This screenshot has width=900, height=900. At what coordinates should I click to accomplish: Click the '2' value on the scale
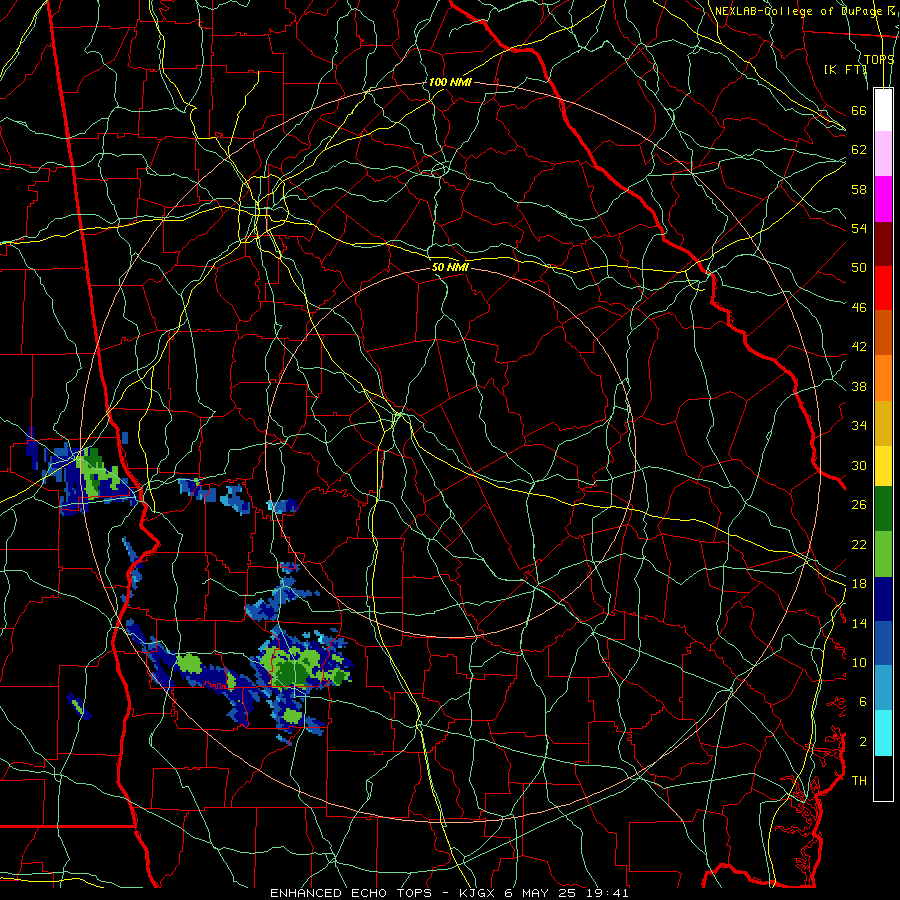click(x=863, y=741)
